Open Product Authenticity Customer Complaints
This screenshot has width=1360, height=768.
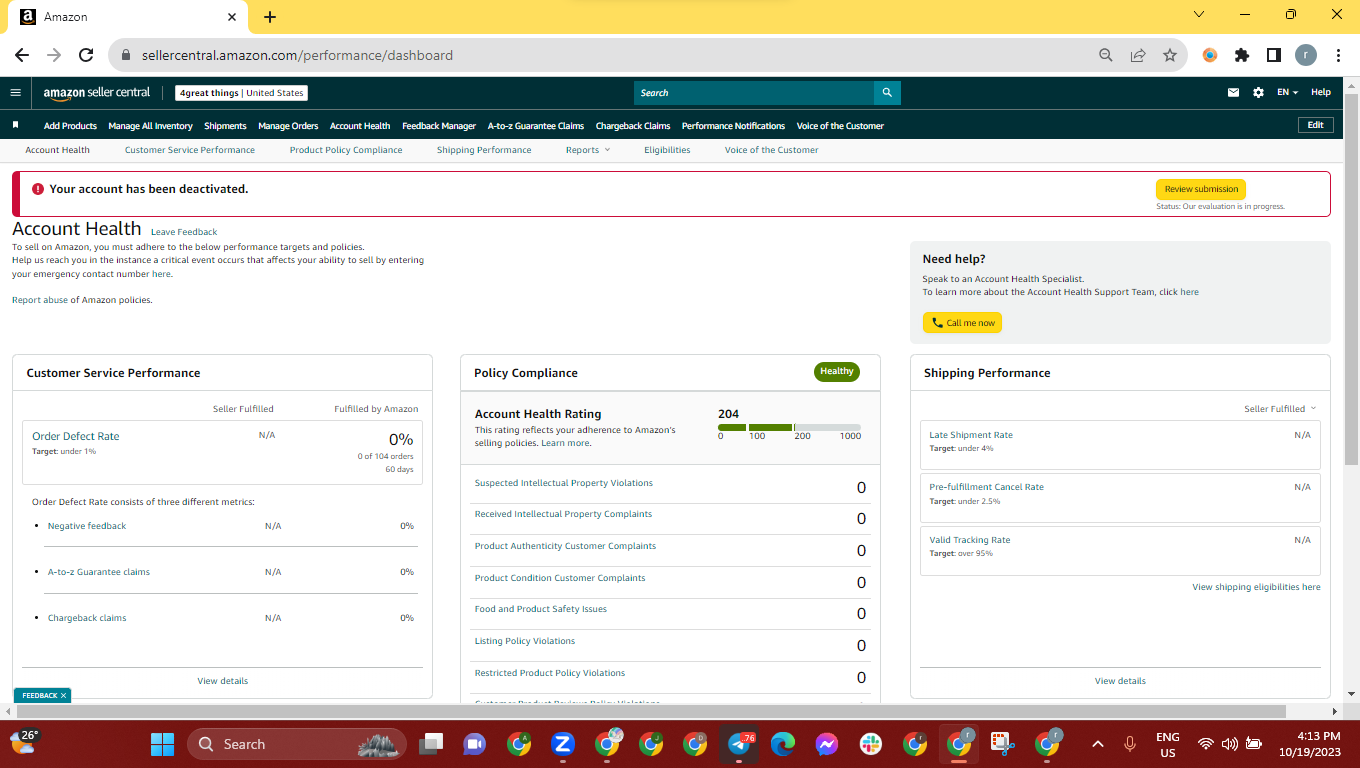point(565,546)
